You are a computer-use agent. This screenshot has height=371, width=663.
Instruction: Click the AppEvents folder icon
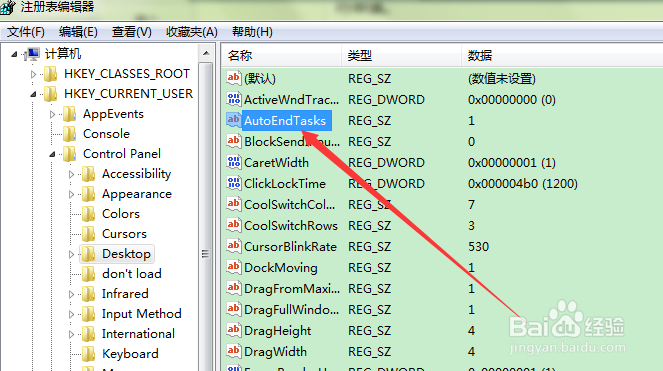[x=69, y=114]
